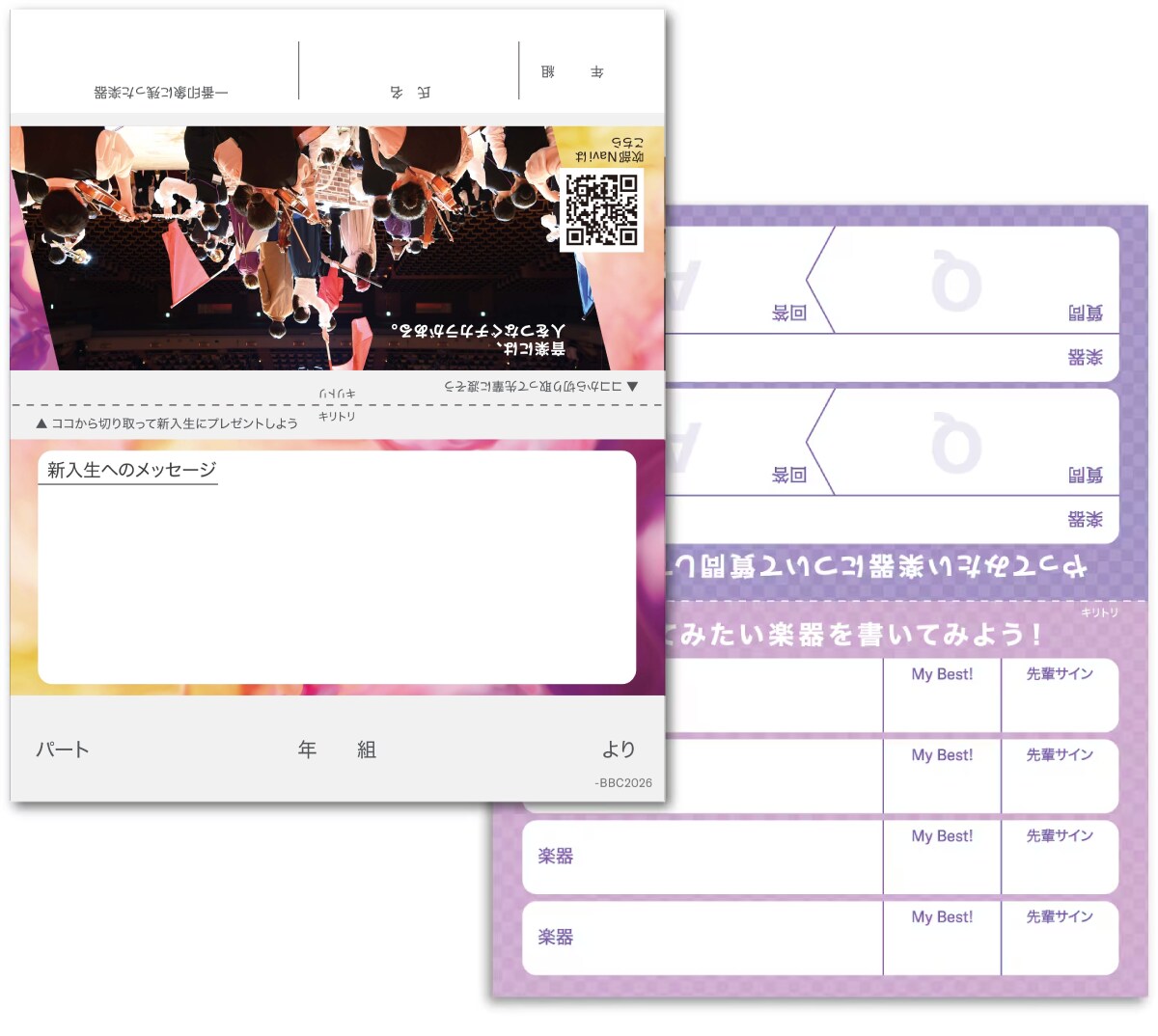Click the 楽器 label in the last row
This screenshot has height=1036, width=1158.
tap(556, 937)
